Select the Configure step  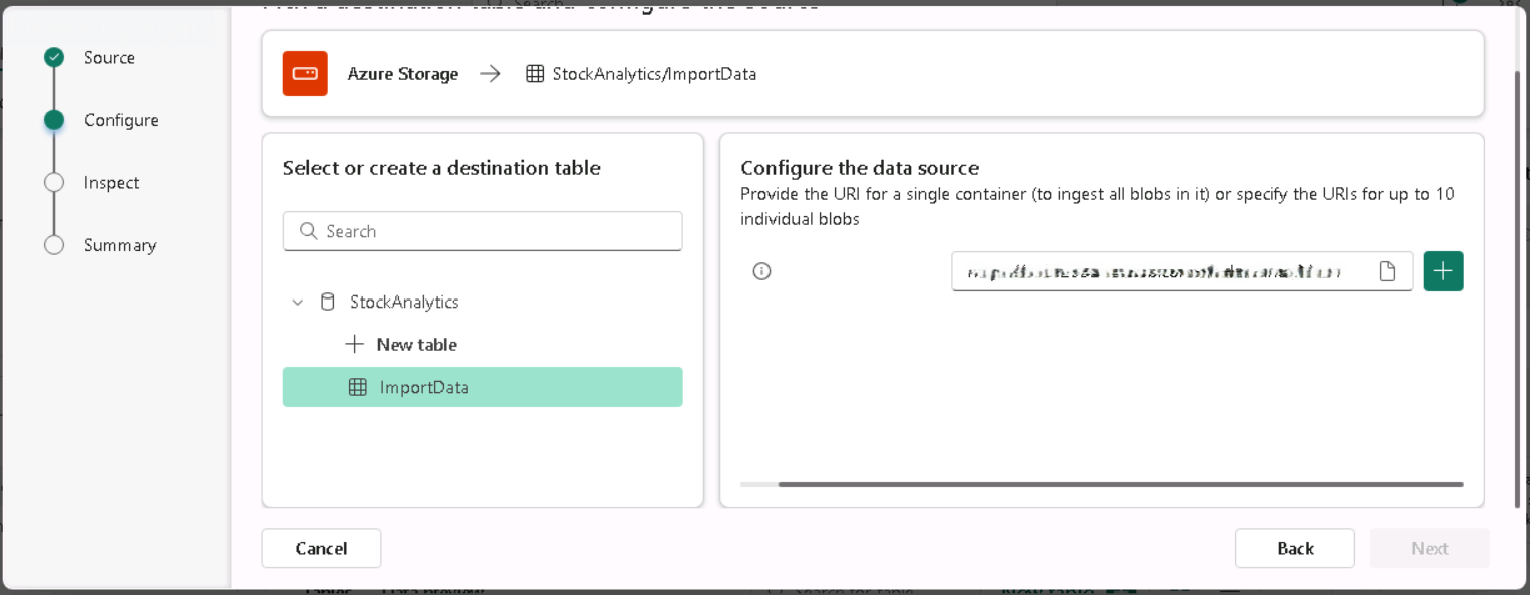pyautogui.click(x=121, y=120)
